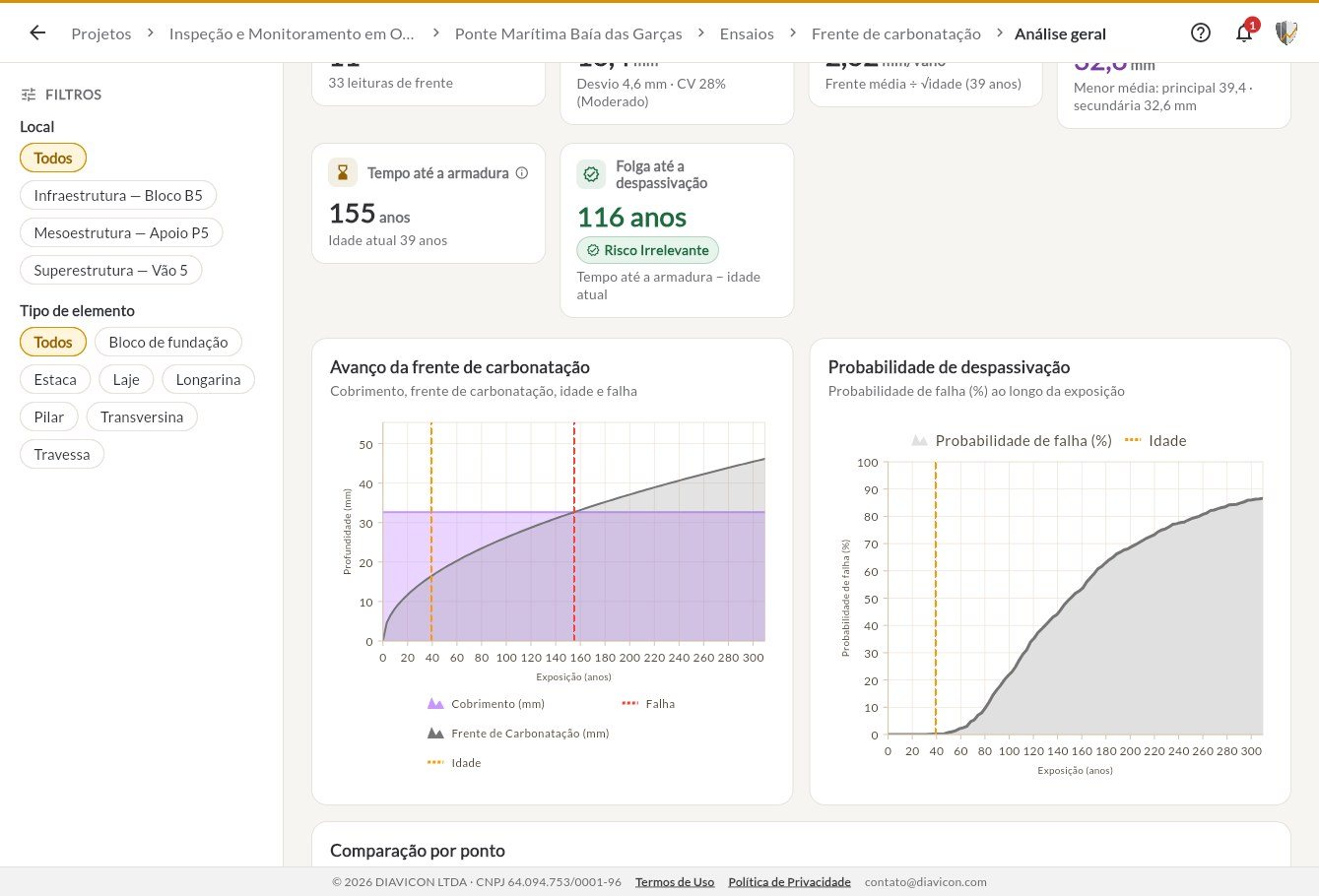Click the filter sliders icon beside FILTROS
Image resolution: width=1319 pixels, height=896 pixels.
click(29, 95)
